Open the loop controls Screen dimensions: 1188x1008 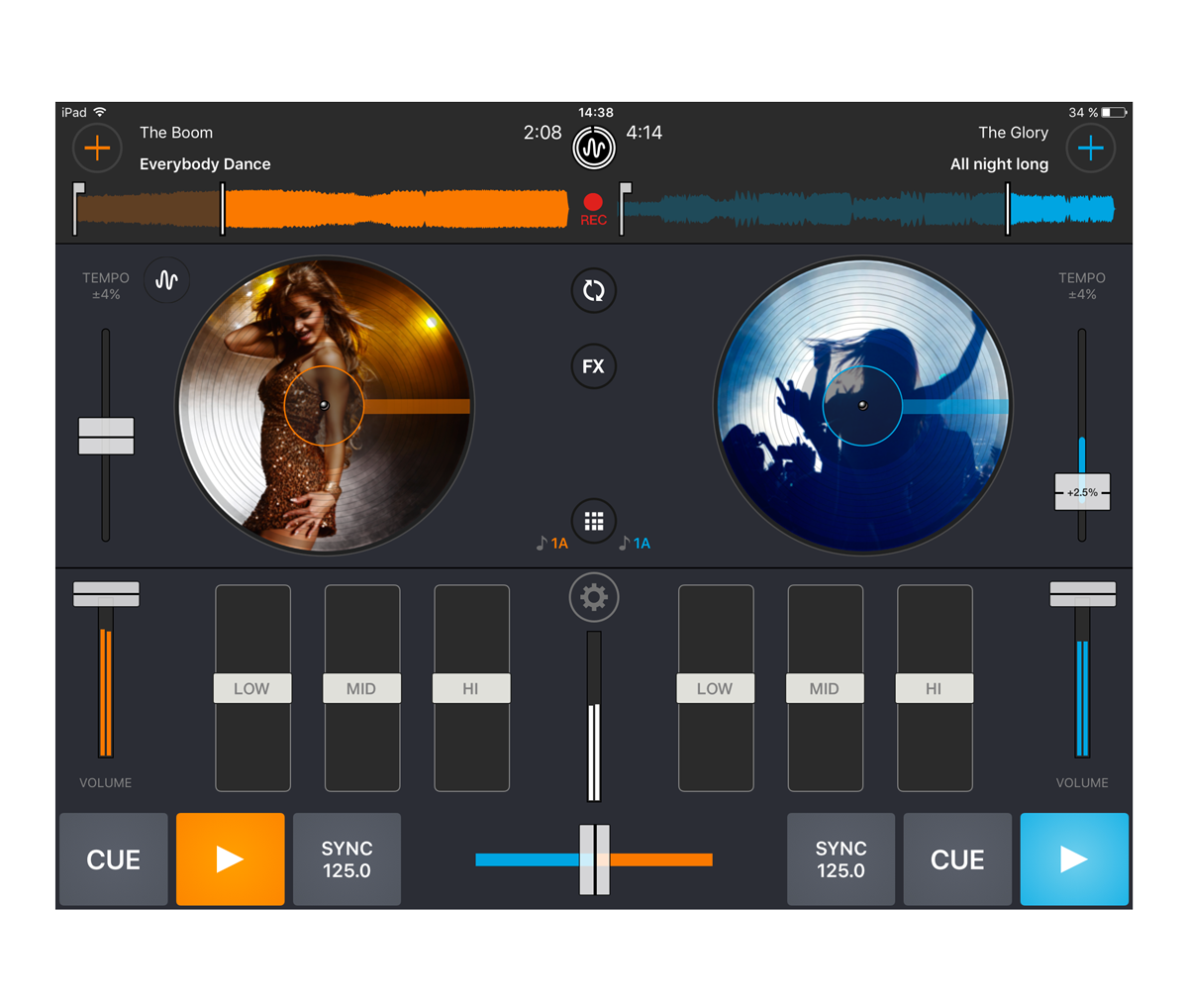[x=592, y=290]
